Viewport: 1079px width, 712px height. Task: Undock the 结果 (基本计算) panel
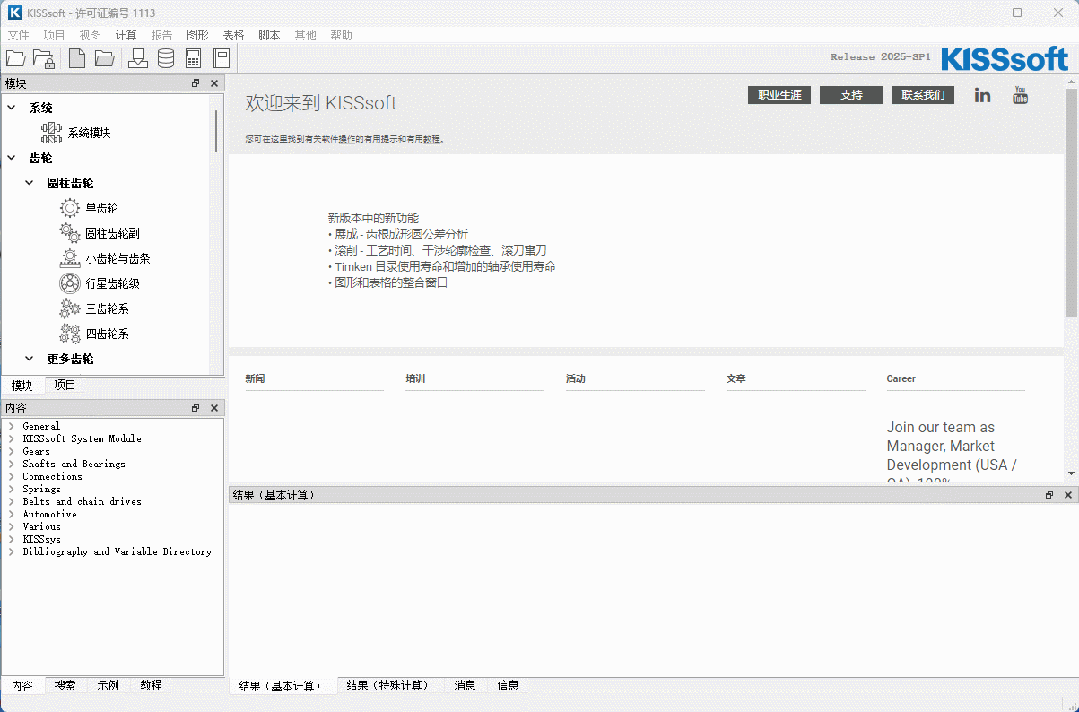1049,495
